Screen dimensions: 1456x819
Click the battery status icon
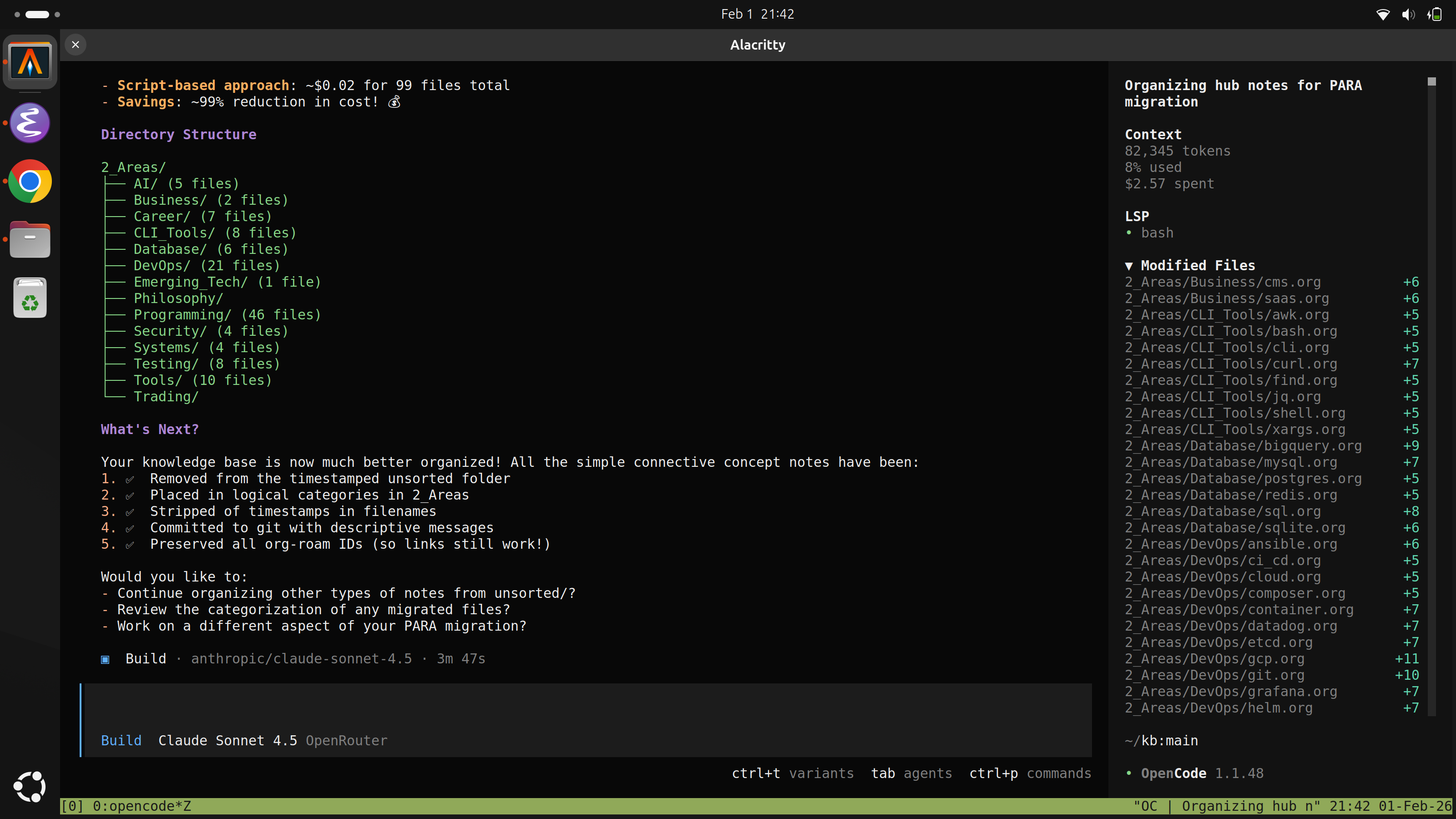[x=1434, y=14]
